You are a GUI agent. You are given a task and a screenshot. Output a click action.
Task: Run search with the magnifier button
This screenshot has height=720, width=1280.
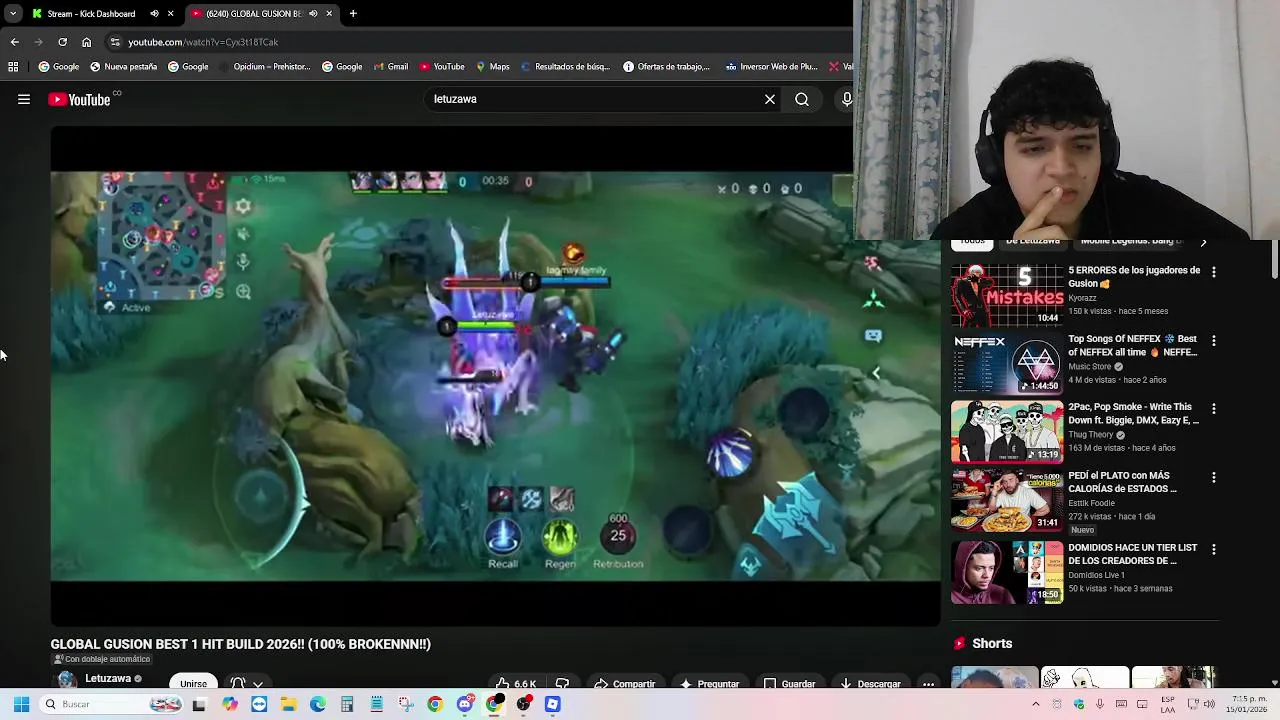tap(802, 99)
